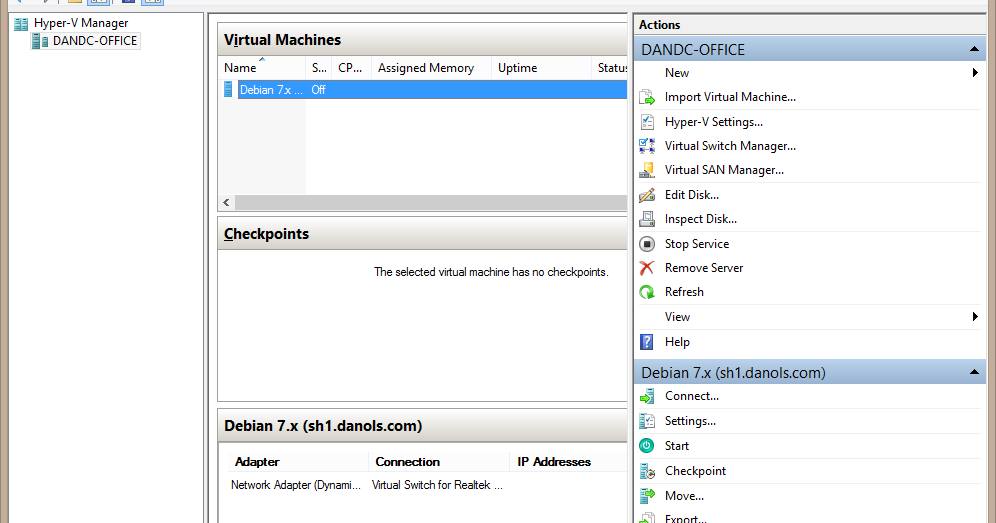Choose Edit Disk action
Viewport: 996px width, 523px height.
click(x=692, y=195)
